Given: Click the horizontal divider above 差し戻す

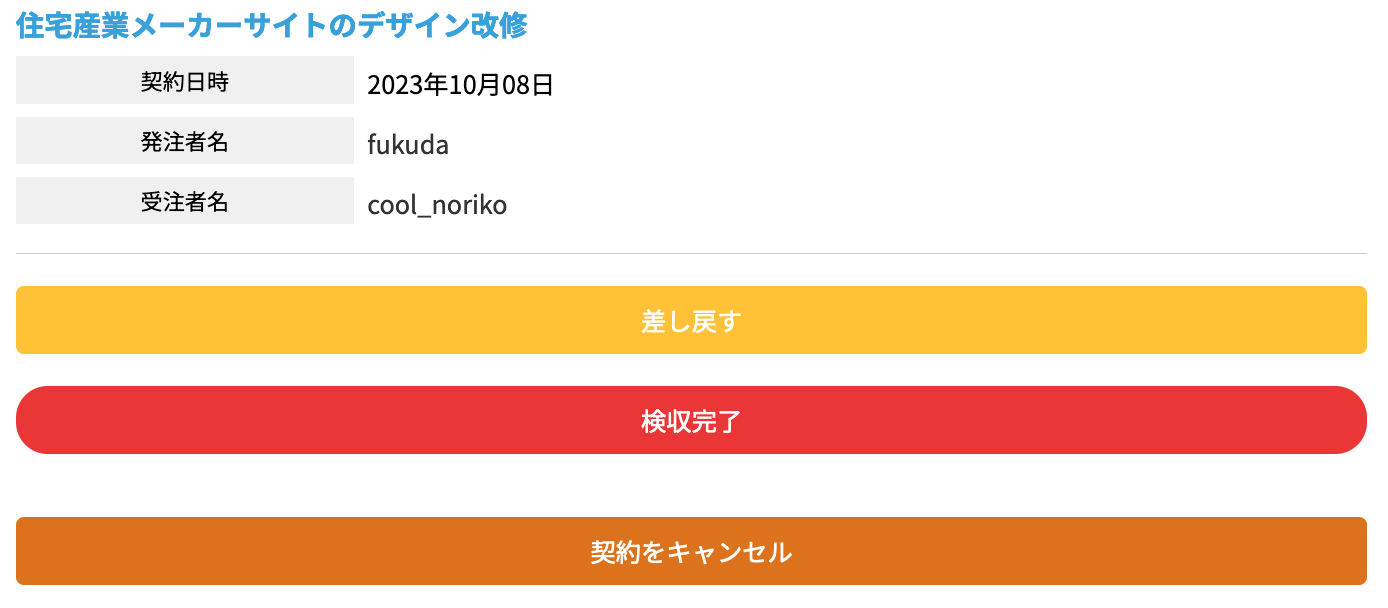Looking at the screenshot, I should 691,254.
